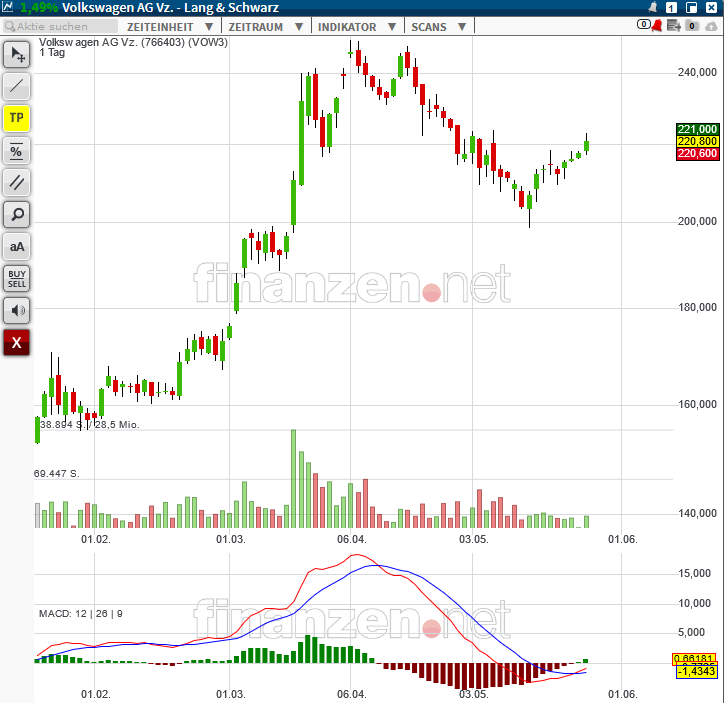
Task: Click the alarm counter 0 badge
Action: coord(643,24)
